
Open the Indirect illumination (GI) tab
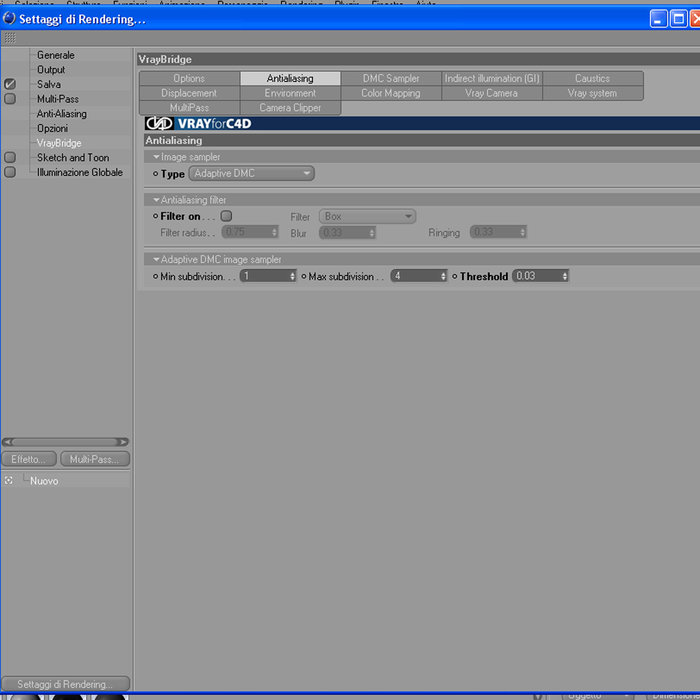(492, 78)
